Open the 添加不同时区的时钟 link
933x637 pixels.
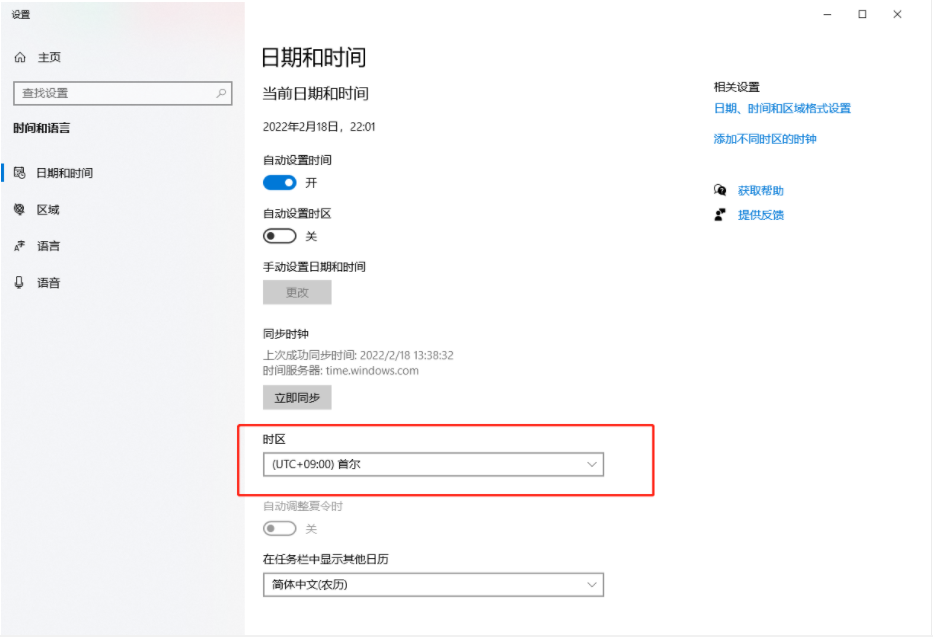[x=765, y=139]
